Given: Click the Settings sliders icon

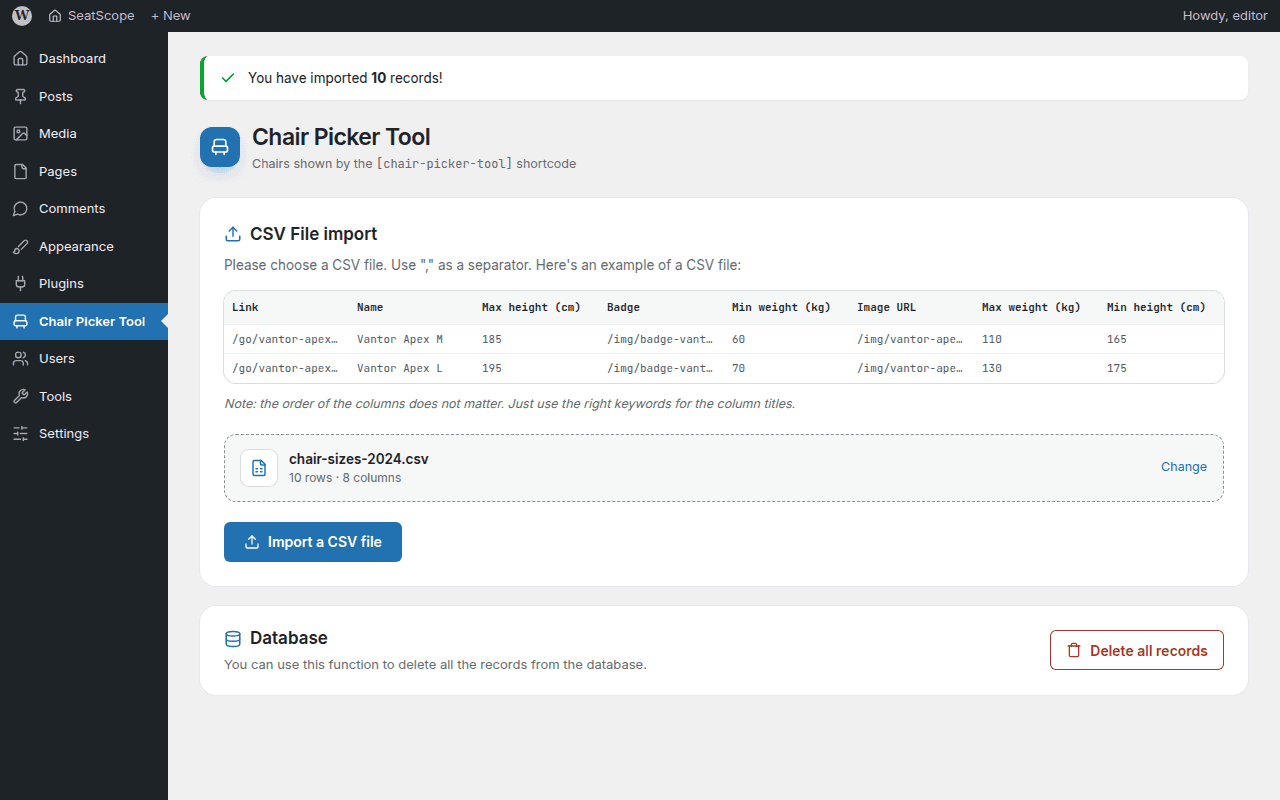Looking at the screenshot, I should [x=20, y=434].
